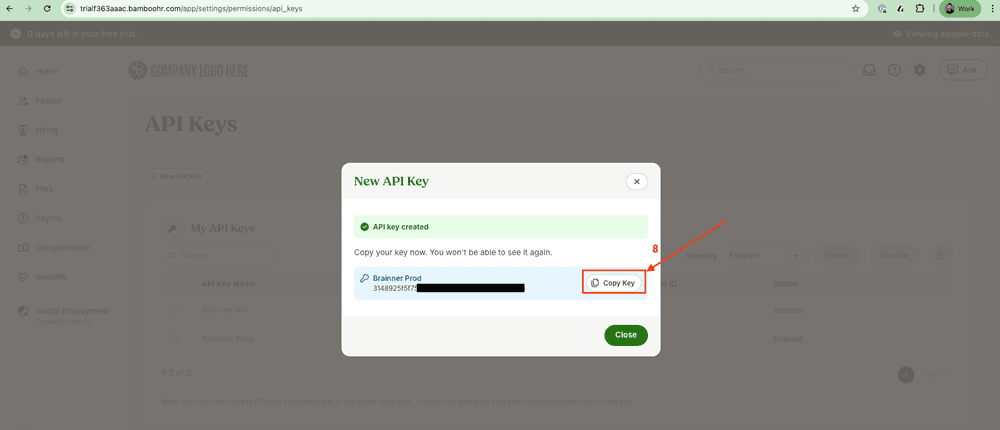
Task: Click the Status column header
Action: click(785, 284)
